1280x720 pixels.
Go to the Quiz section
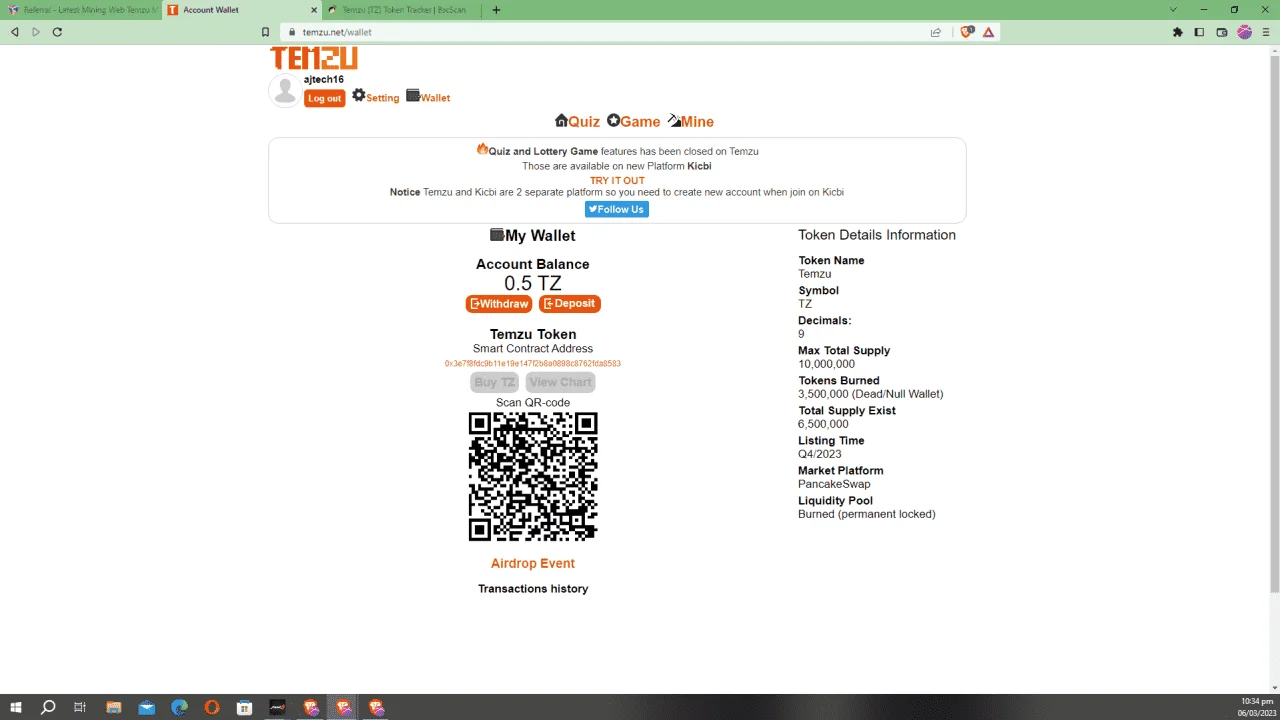click(577, 121)
